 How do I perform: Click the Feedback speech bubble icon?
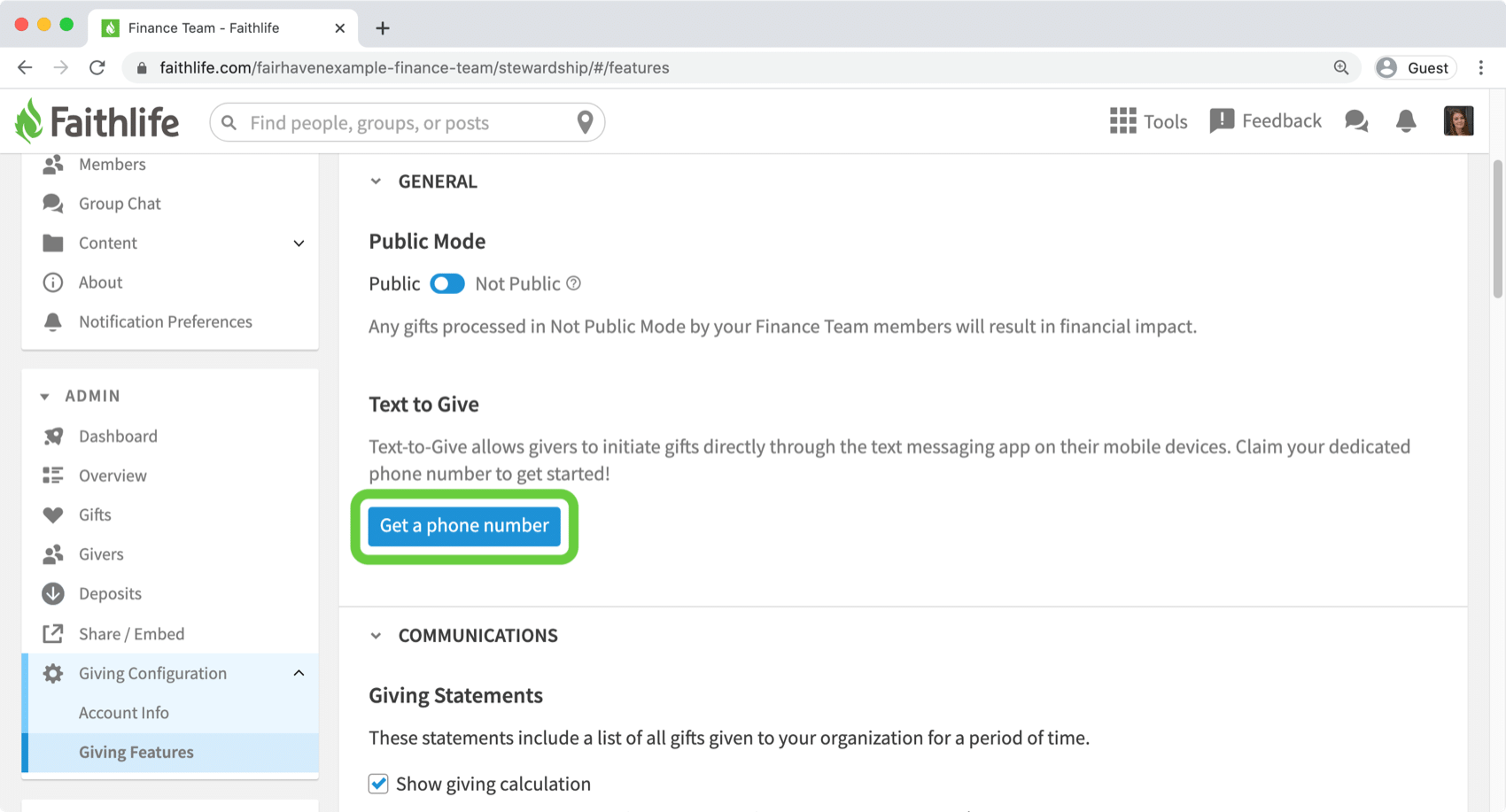(x=1222, y=121)
